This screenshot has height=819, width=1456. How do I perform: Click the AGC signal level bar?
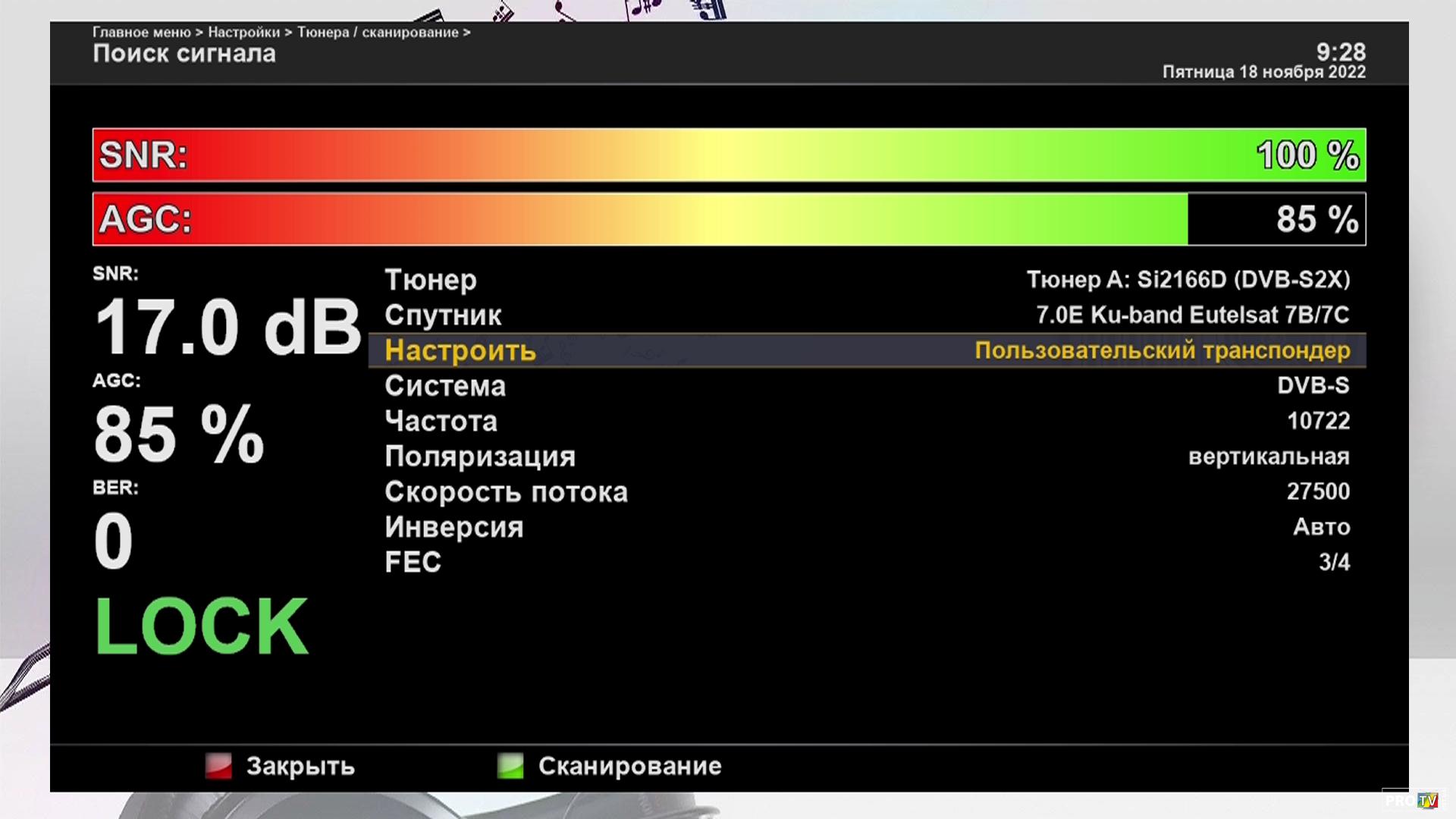pos(728,219)
